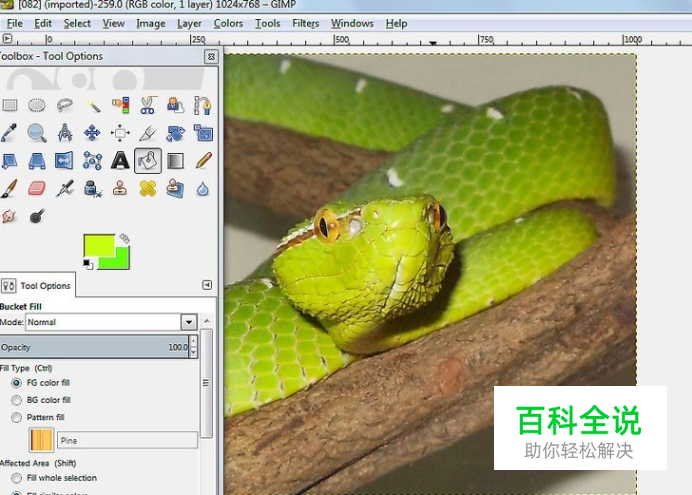Reset colors to default black and white
The width and height of the screenshot is (692, 495).
click(88, 264)
